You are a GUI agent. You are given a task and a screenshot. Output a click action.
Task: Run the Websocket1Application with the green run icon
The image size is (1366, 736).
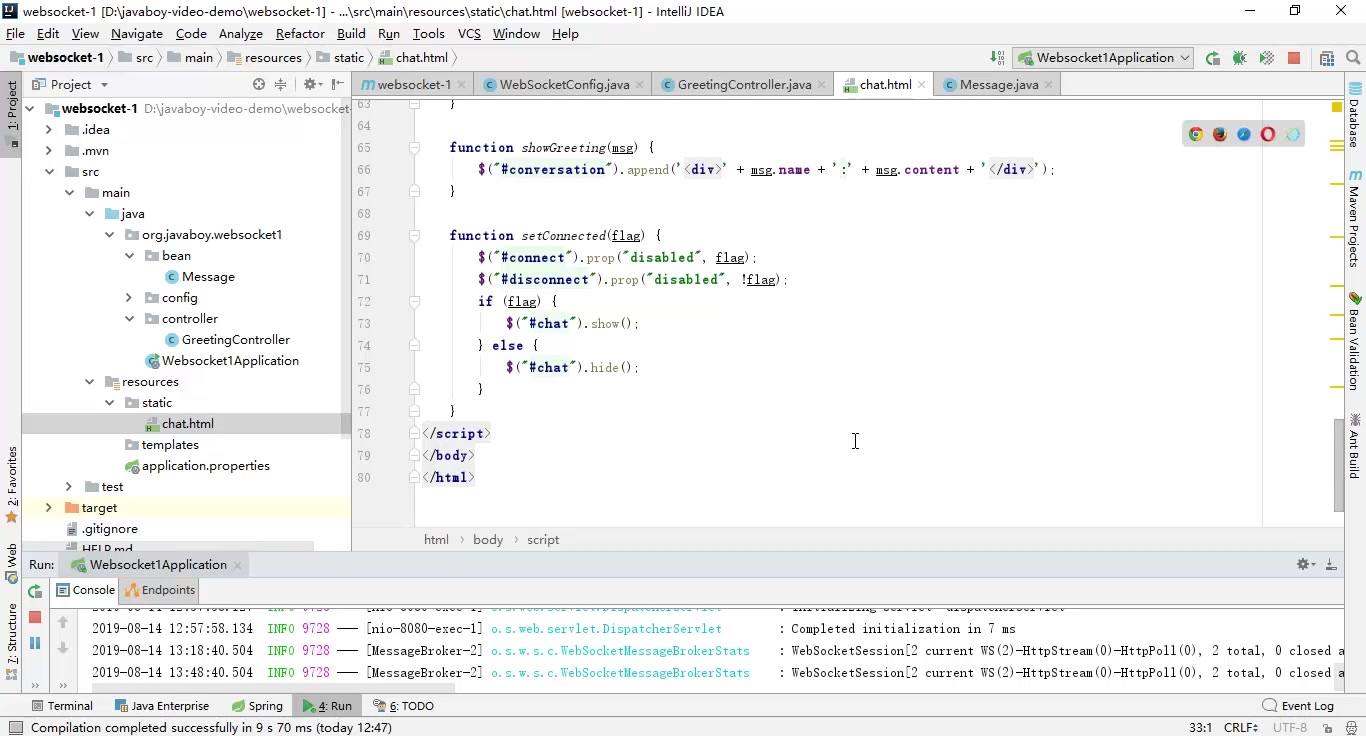[x=1212, y=58]
